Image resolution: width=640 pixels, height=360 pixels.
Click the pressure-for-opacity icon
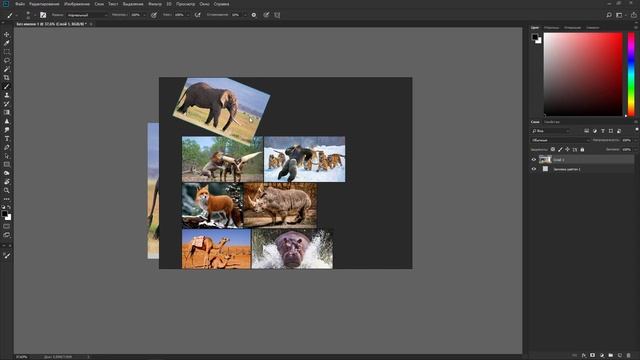pos(154,15)
